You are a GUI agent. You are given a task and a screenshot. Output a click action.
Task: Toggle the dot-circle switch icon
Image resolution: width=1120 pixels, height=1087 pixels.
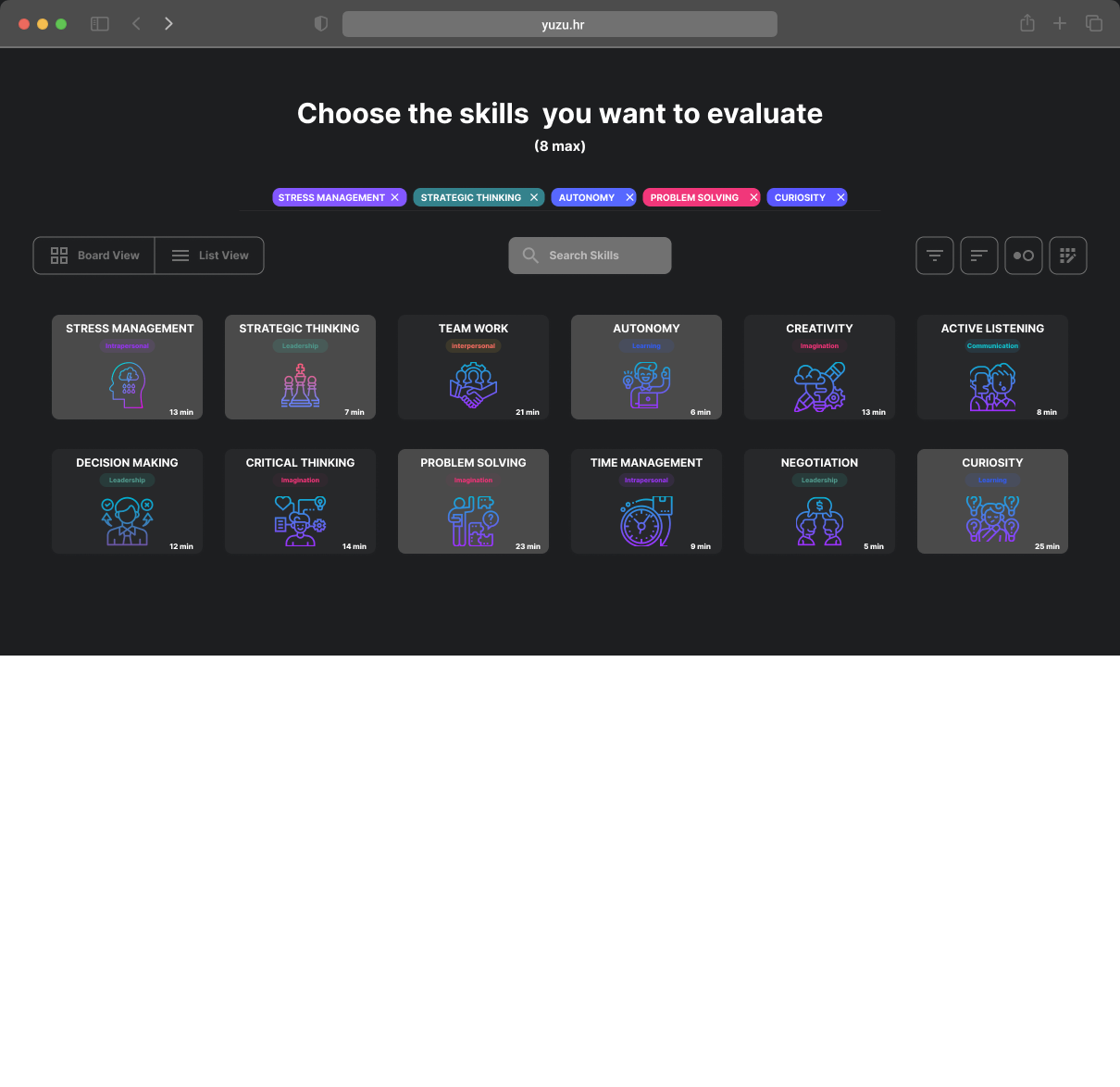(1024, 256)
